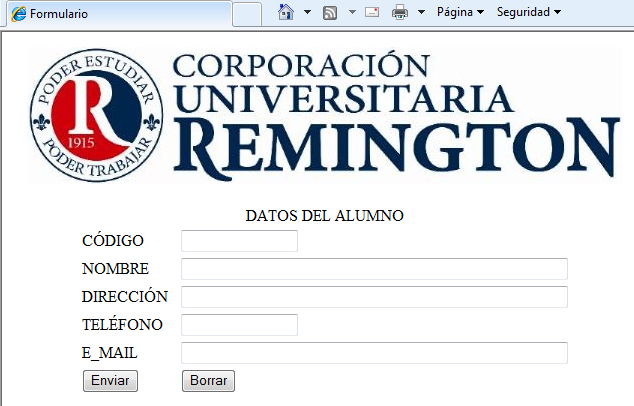Click the DIRECCIÓN label text
634x406 pixels.
(125, 296)
